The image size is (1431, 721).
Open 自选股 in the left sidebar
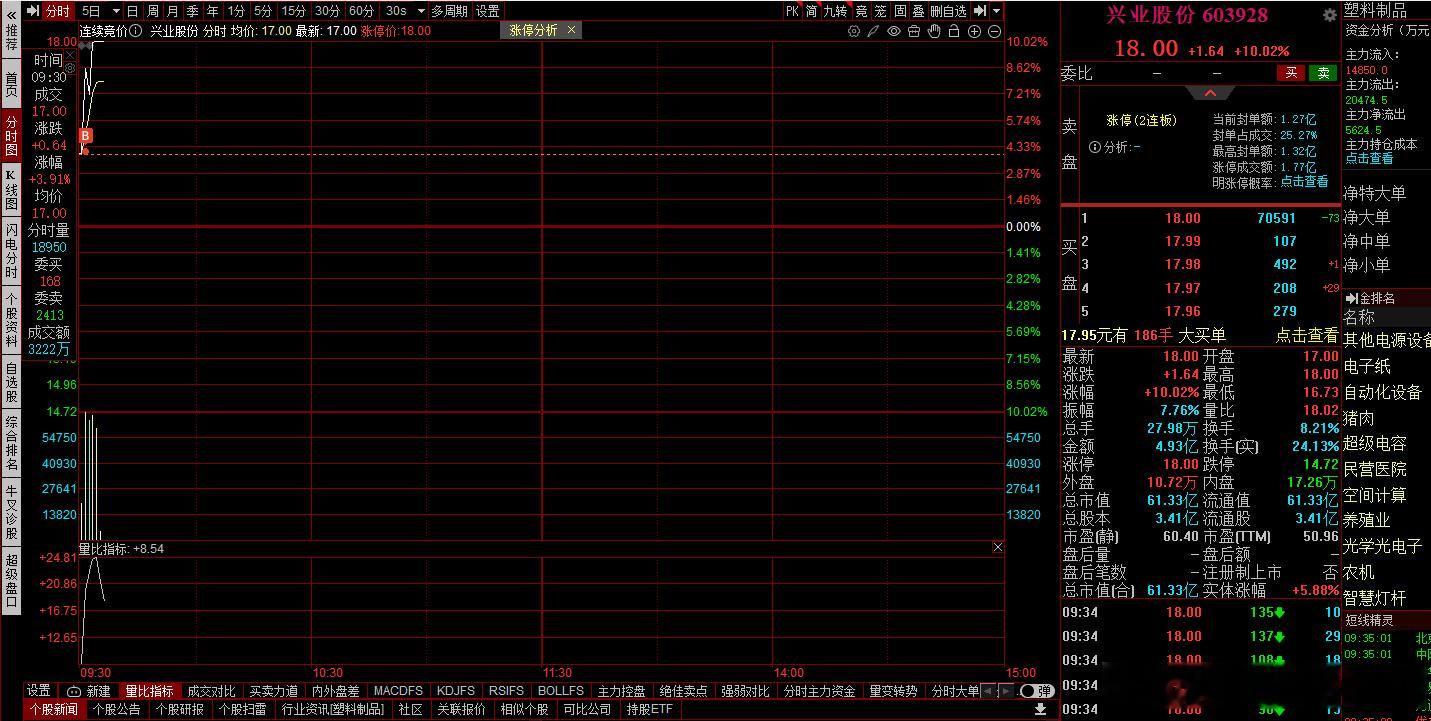point(11,382)
